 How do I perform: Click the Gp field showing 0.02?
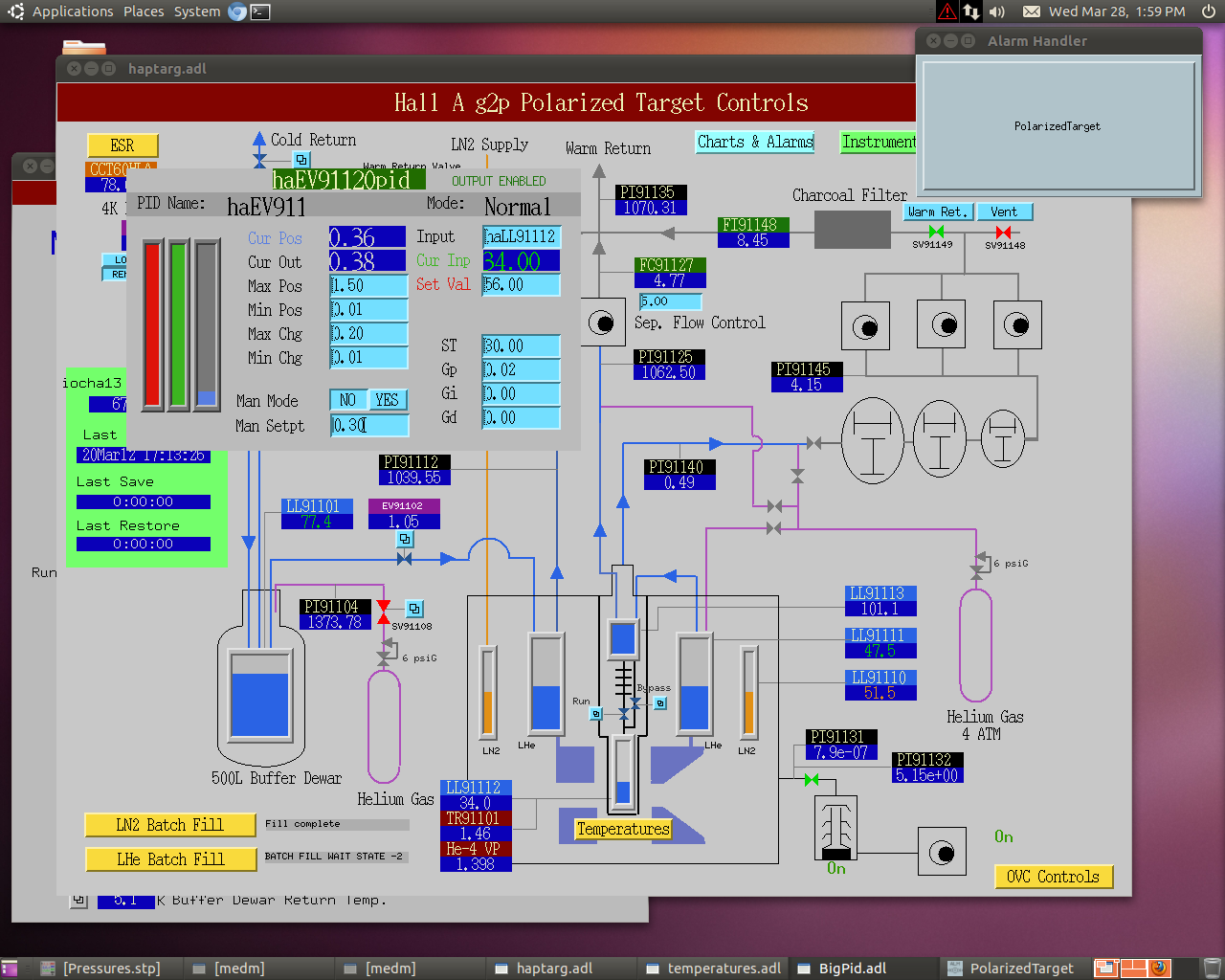pos(521,369)
